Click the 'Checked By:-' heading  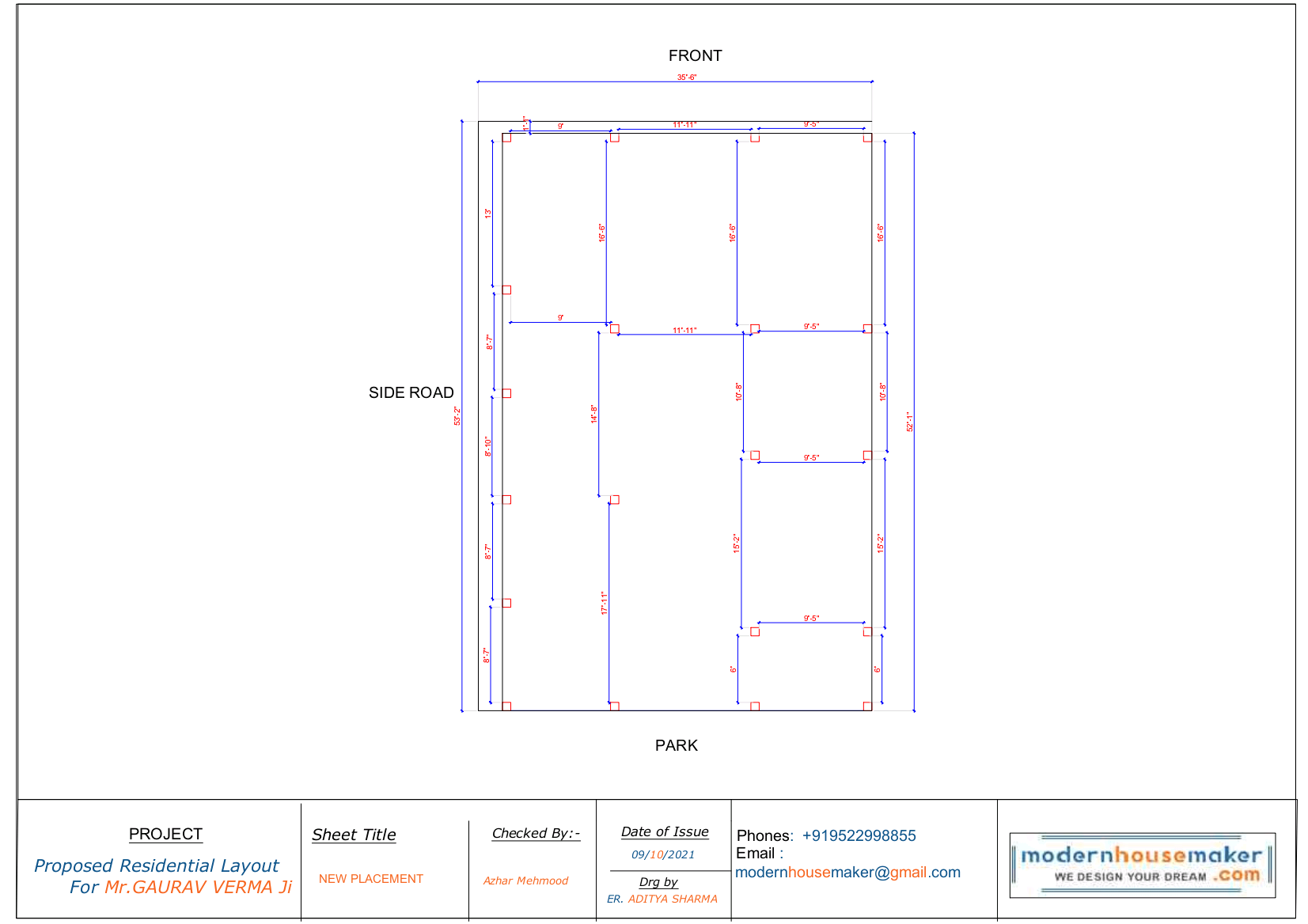tap(536, 833)
